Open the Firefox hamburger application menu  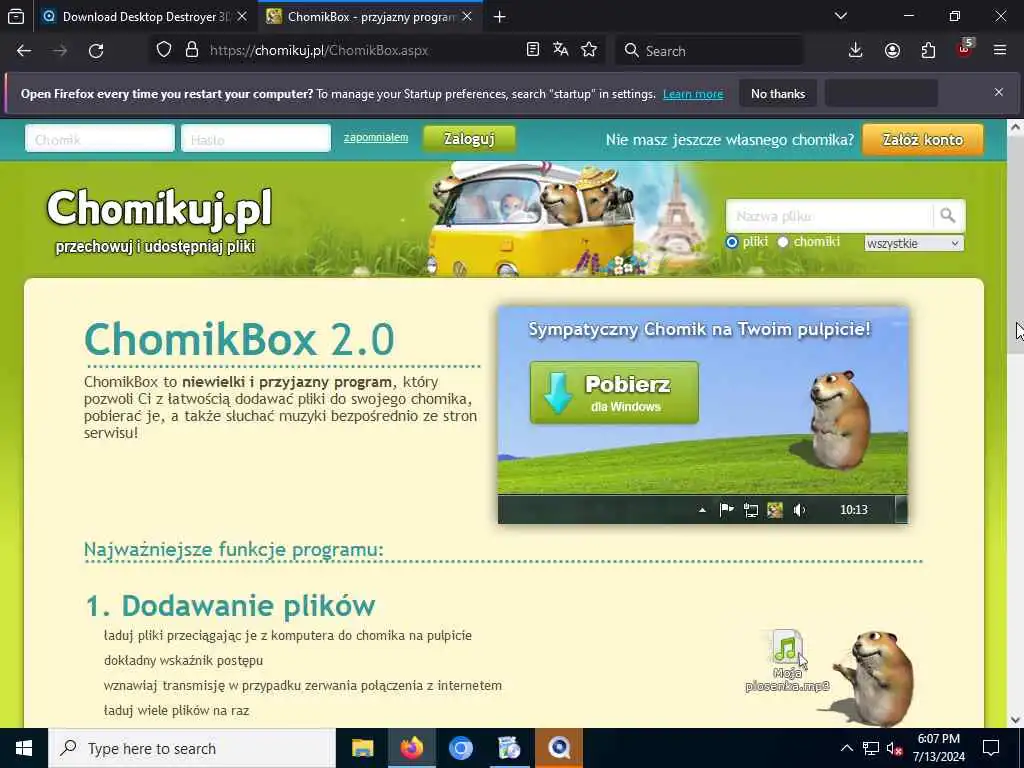pos(1000,50)
